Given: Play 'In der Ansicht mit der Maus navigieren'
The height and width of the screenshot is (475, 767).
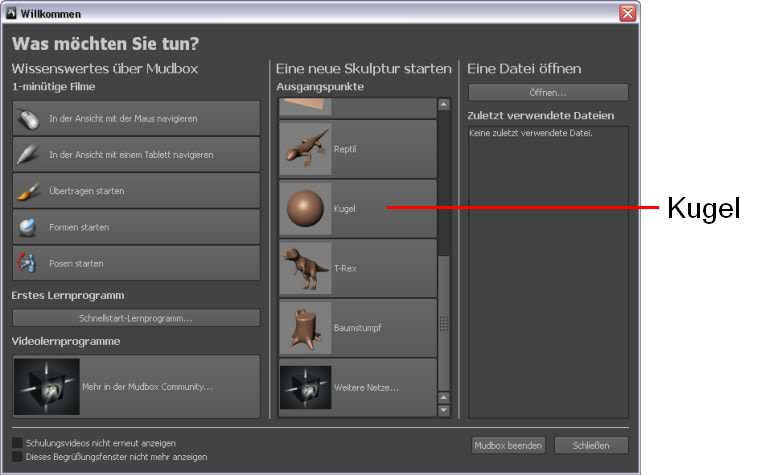Looking at the screenshot, I should [x=136, y=118].
